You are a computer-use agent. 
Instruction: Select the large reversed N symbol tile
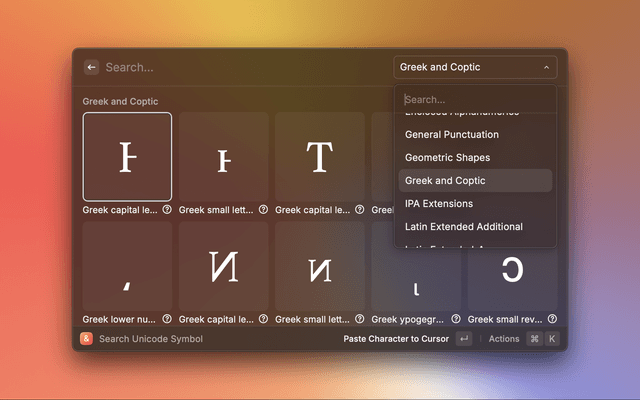[223, 266]
